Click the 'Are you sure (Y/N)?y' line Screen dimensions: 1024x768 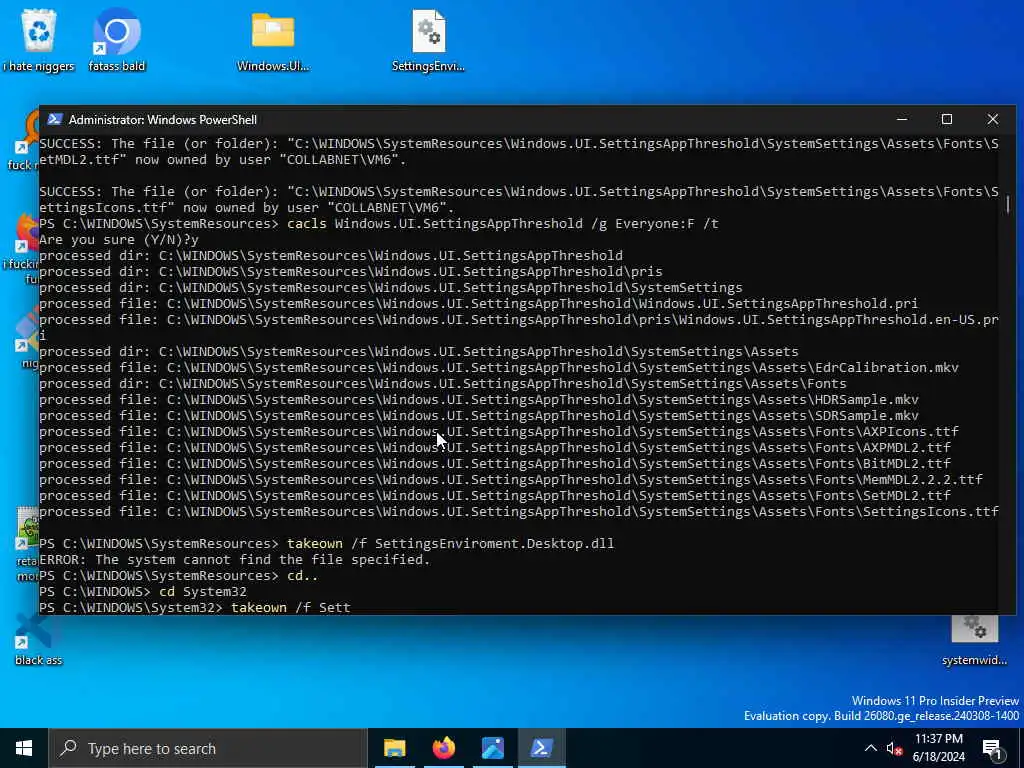[119, 240]
